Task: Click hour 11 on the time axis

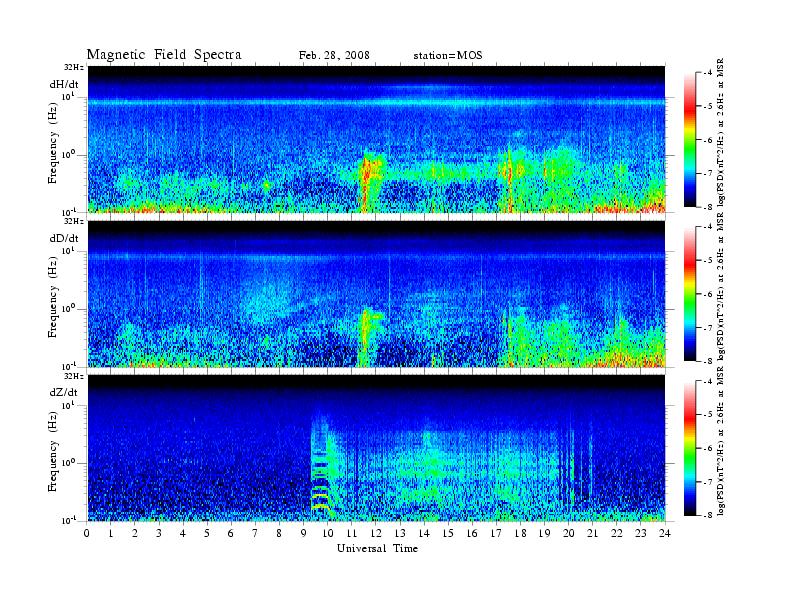Action: point(352,533)
